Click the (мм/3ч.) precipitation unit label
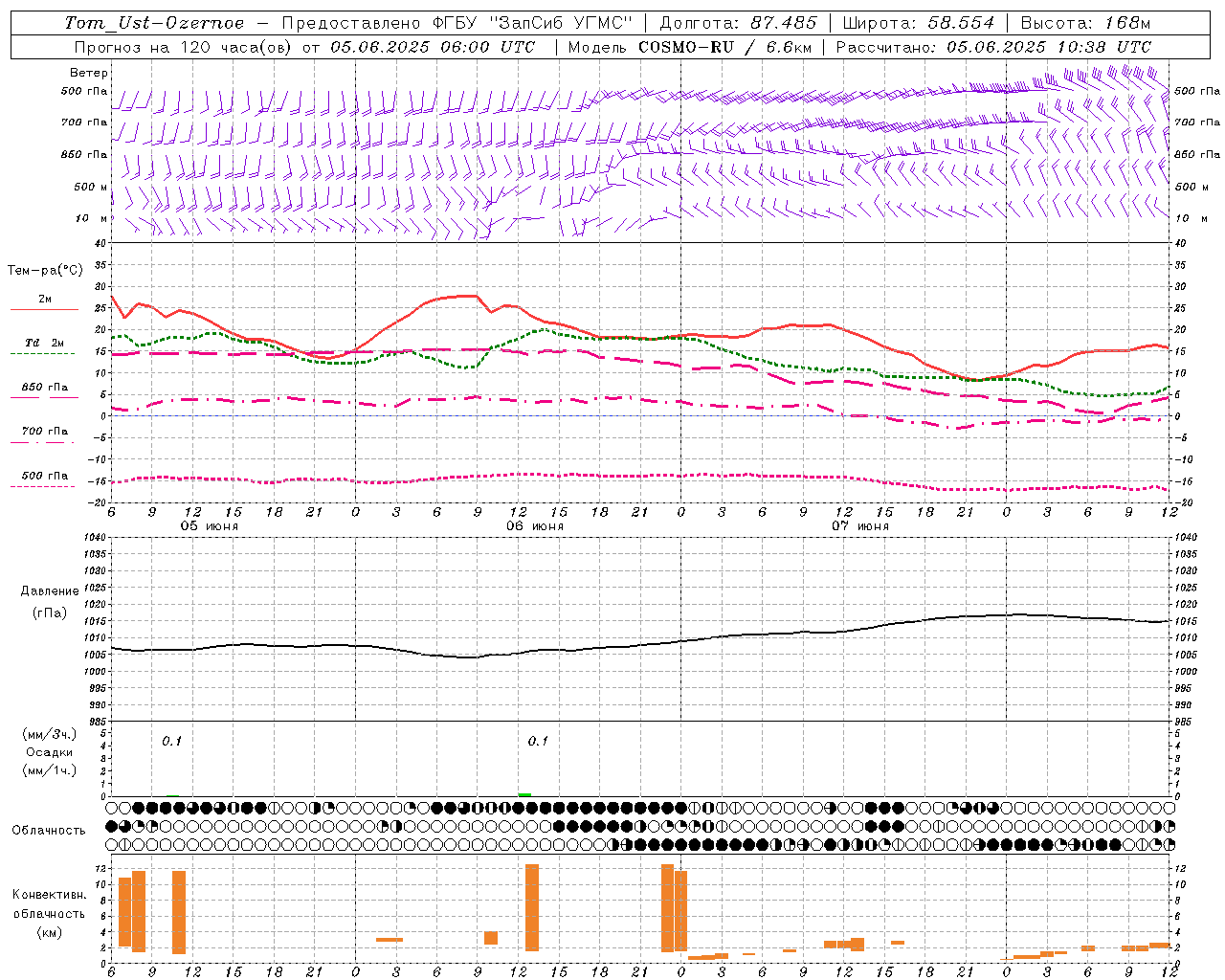Viewport: 1225px width, 980px height. coord(49,734)
